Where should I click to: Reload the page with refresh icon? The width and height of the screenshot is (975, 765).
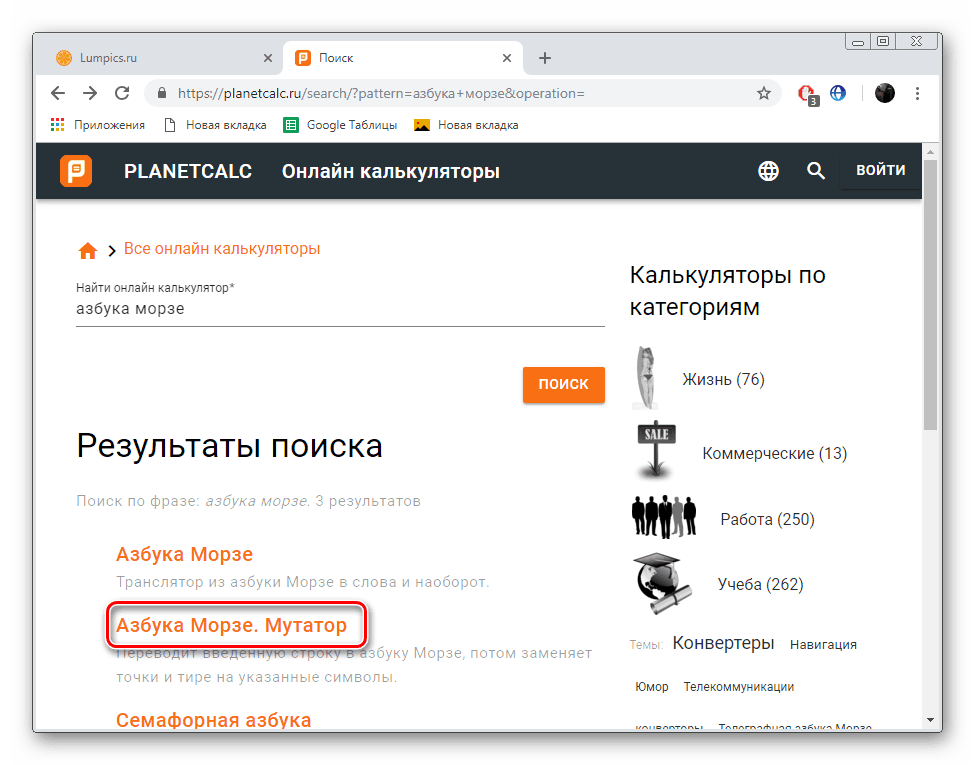[x=122, y=93]
